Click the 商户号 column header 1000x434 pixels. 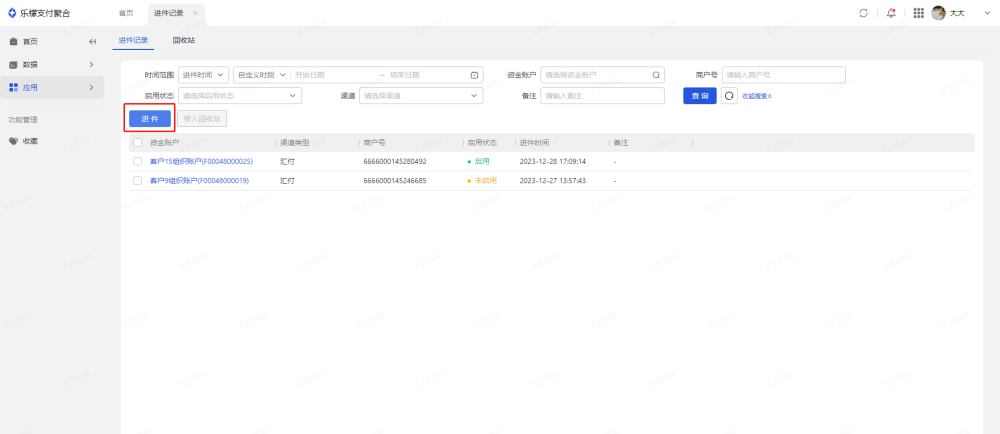click(x=374, y=143)
